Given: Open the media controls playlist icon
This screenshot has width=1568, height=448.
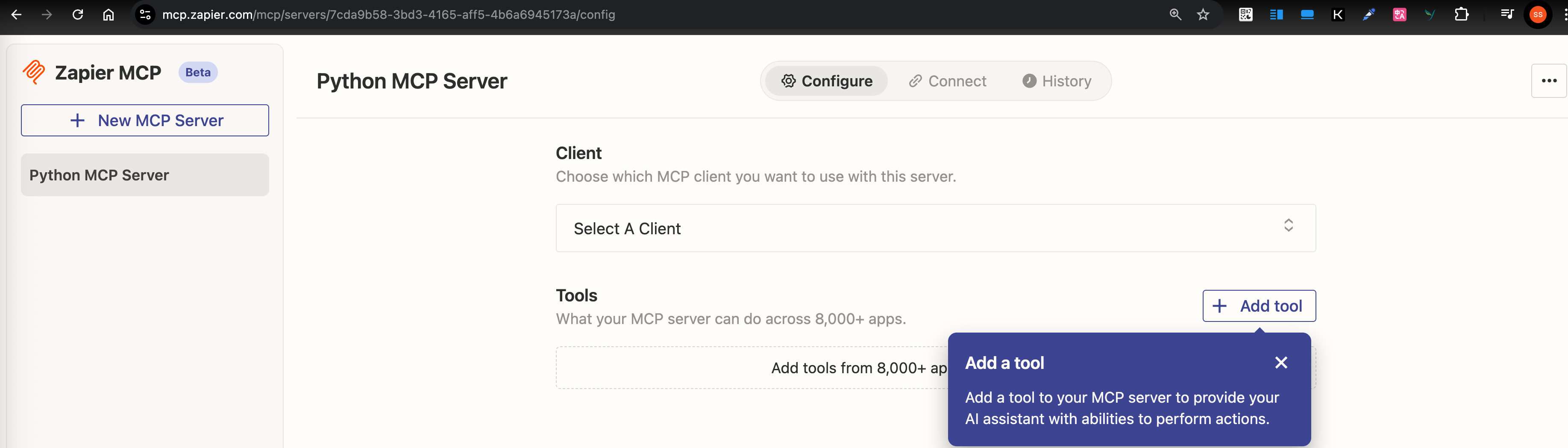Looking at the screenshot, I should (x=1506, y=15).
